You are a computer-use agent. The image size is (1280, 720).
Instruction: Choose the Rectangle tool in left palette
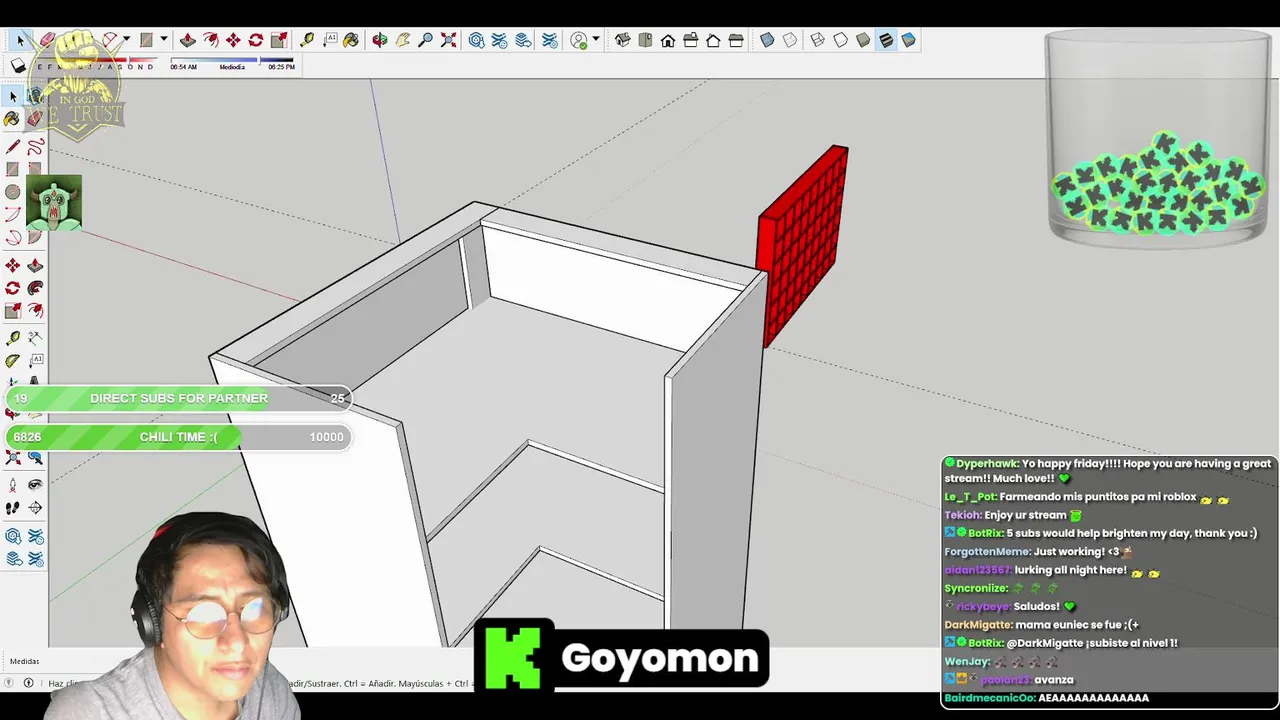coord(12,169)
